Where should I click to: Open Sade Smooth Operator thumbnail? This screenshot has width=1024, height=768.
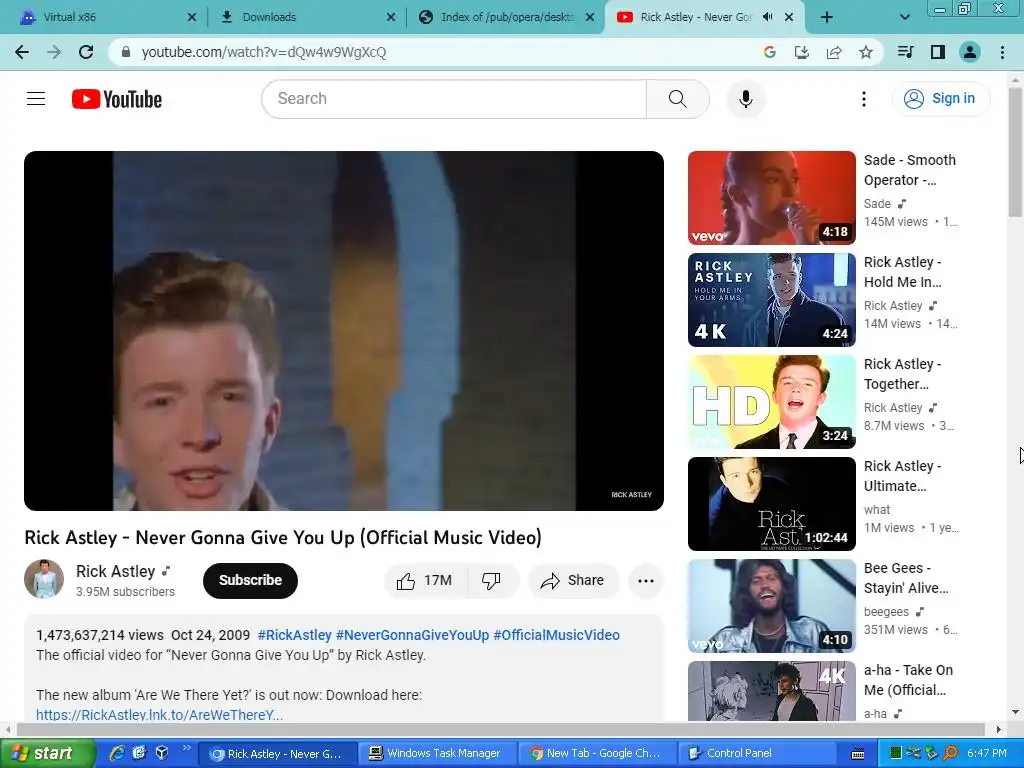(x=771, y=198)
